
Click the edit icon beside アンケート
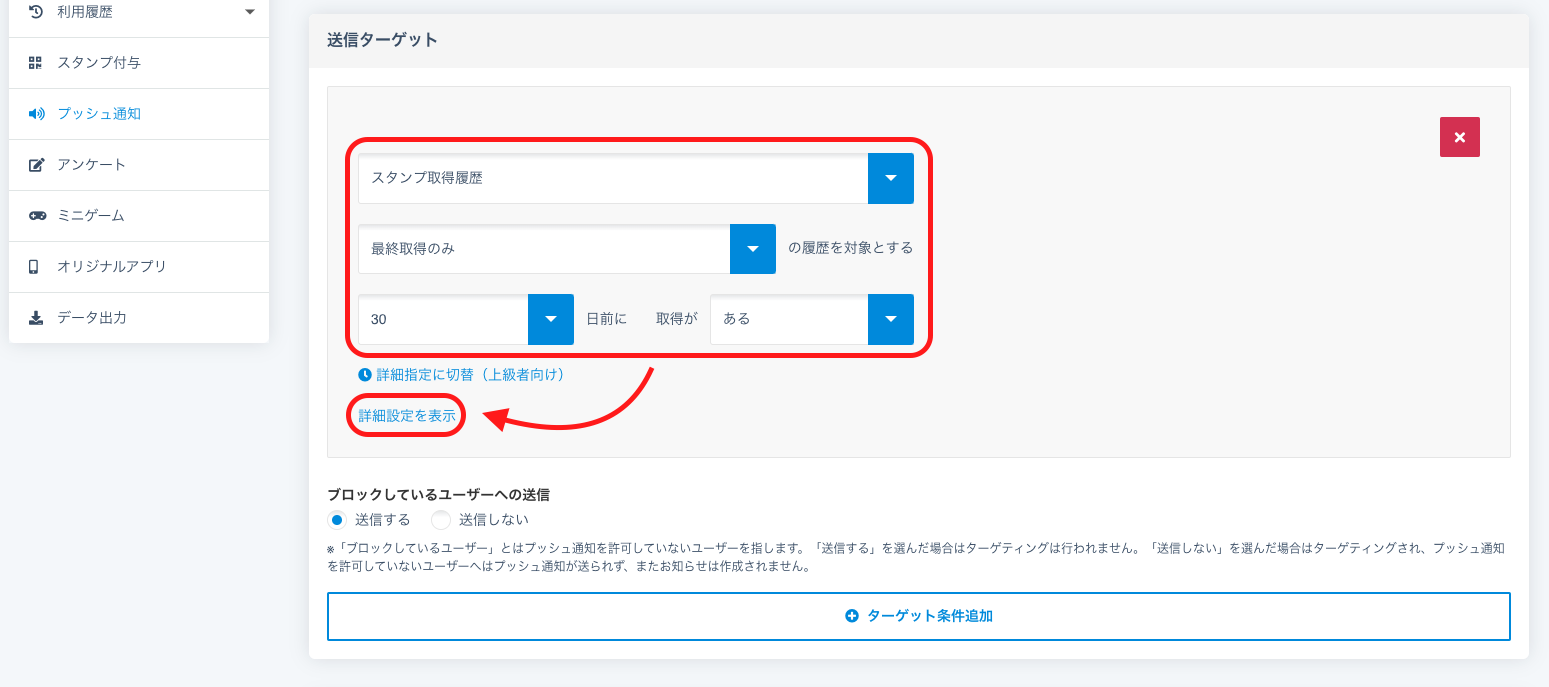[36, 165]
